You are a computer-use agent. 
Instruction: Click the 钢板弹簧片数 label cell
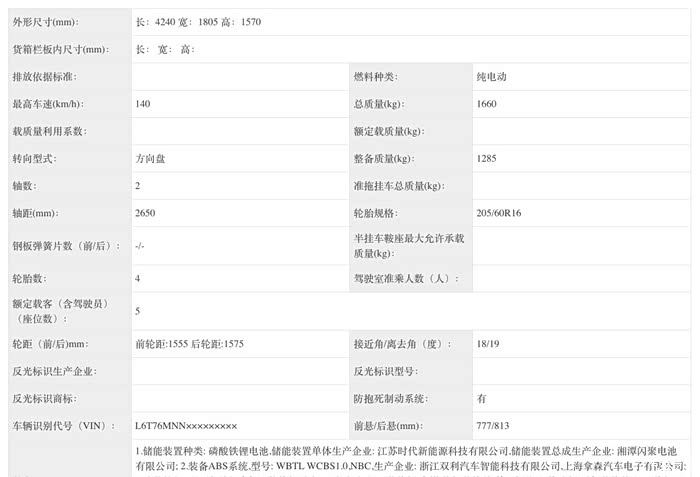coord(64,245)
